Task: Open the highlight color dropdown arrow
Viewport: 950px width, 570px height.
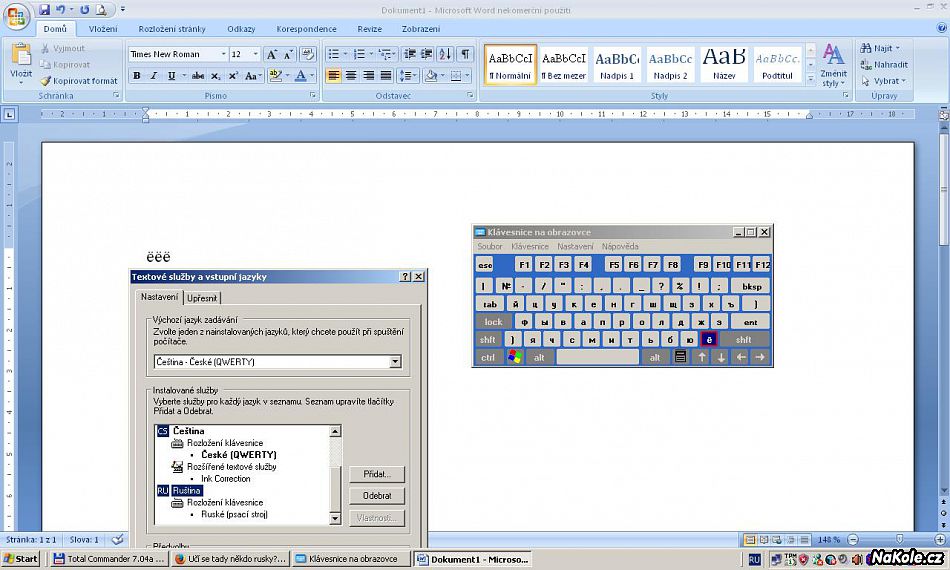Action: [287, 76]
